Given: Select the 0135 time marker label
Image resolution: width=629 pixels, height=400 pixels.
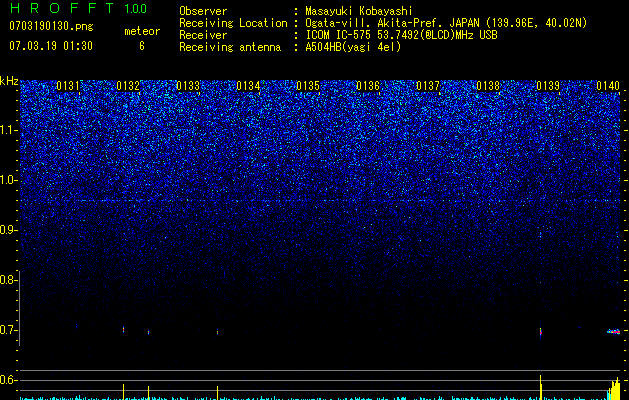Looking at the screenshot, I should tap(308, 86).
